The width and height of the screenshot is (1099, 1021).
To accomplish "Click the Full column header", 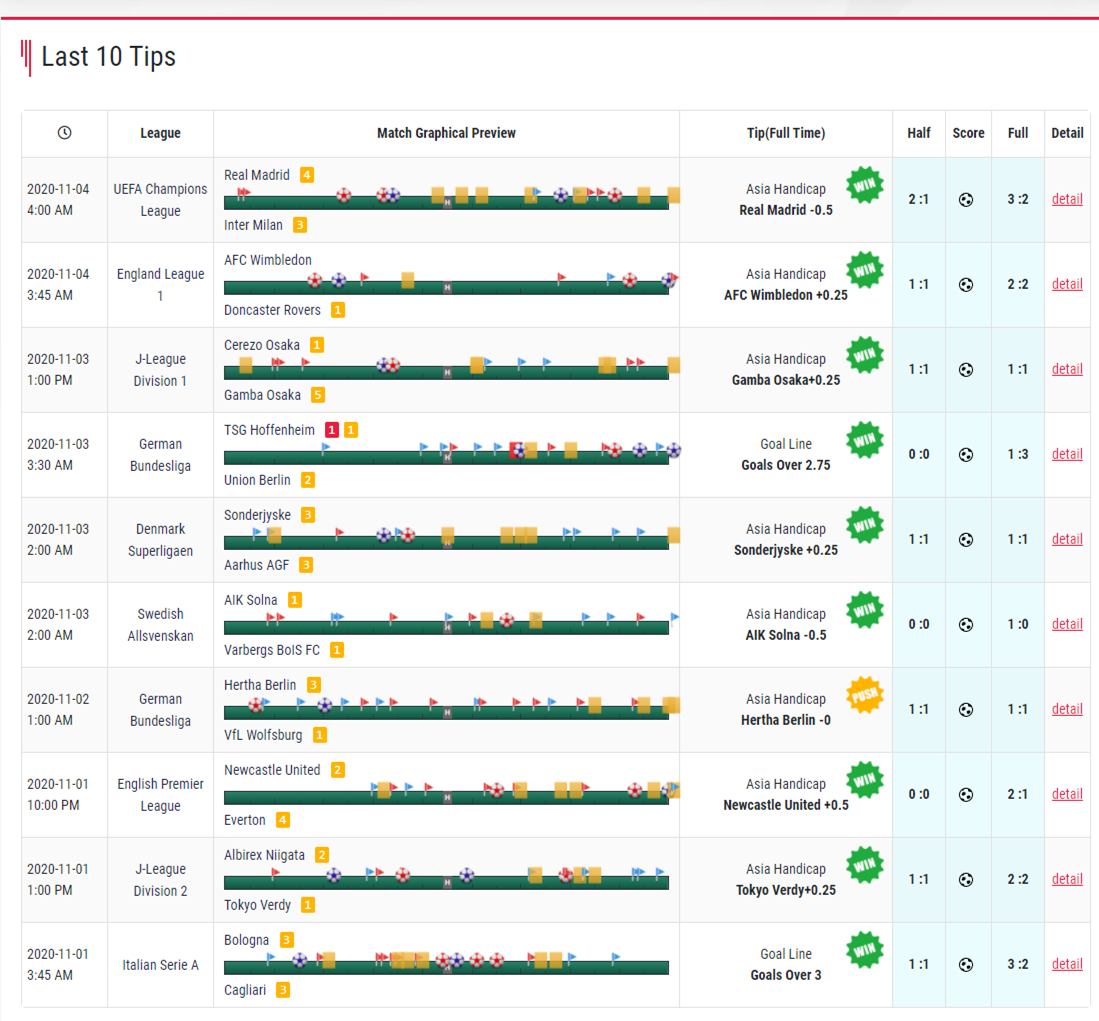I will click(1018, 133).
